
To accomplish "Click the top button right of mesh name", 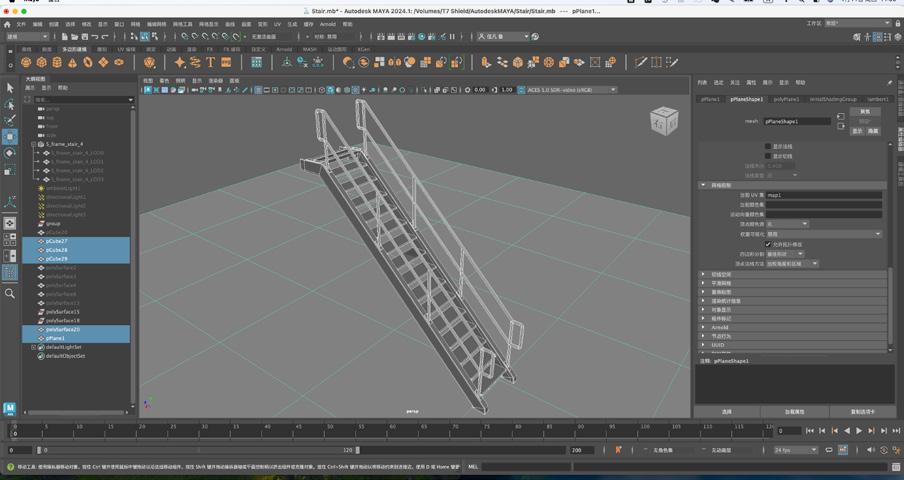I will point(865,112).
